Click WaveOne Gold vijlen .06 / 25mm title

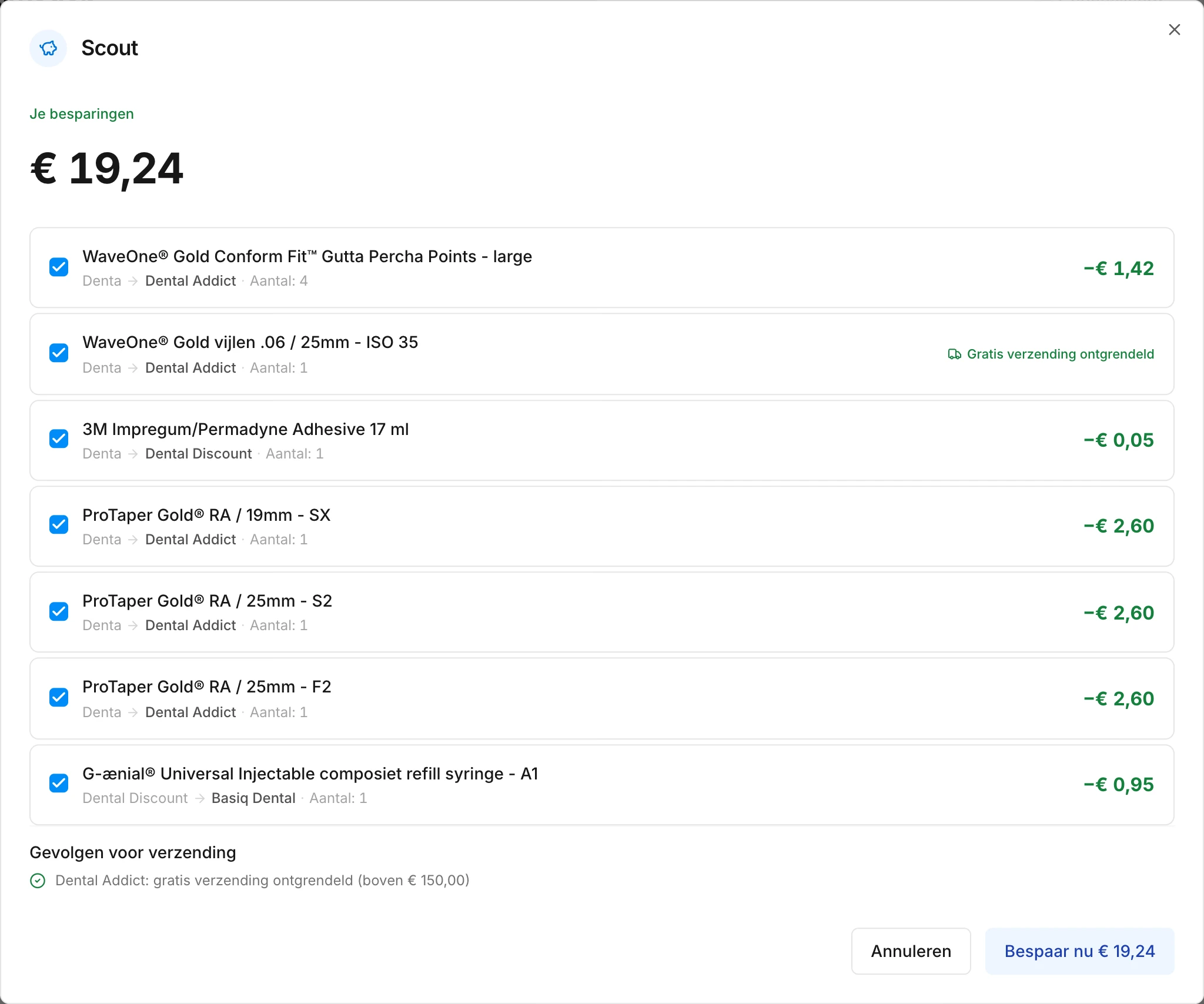250,342
